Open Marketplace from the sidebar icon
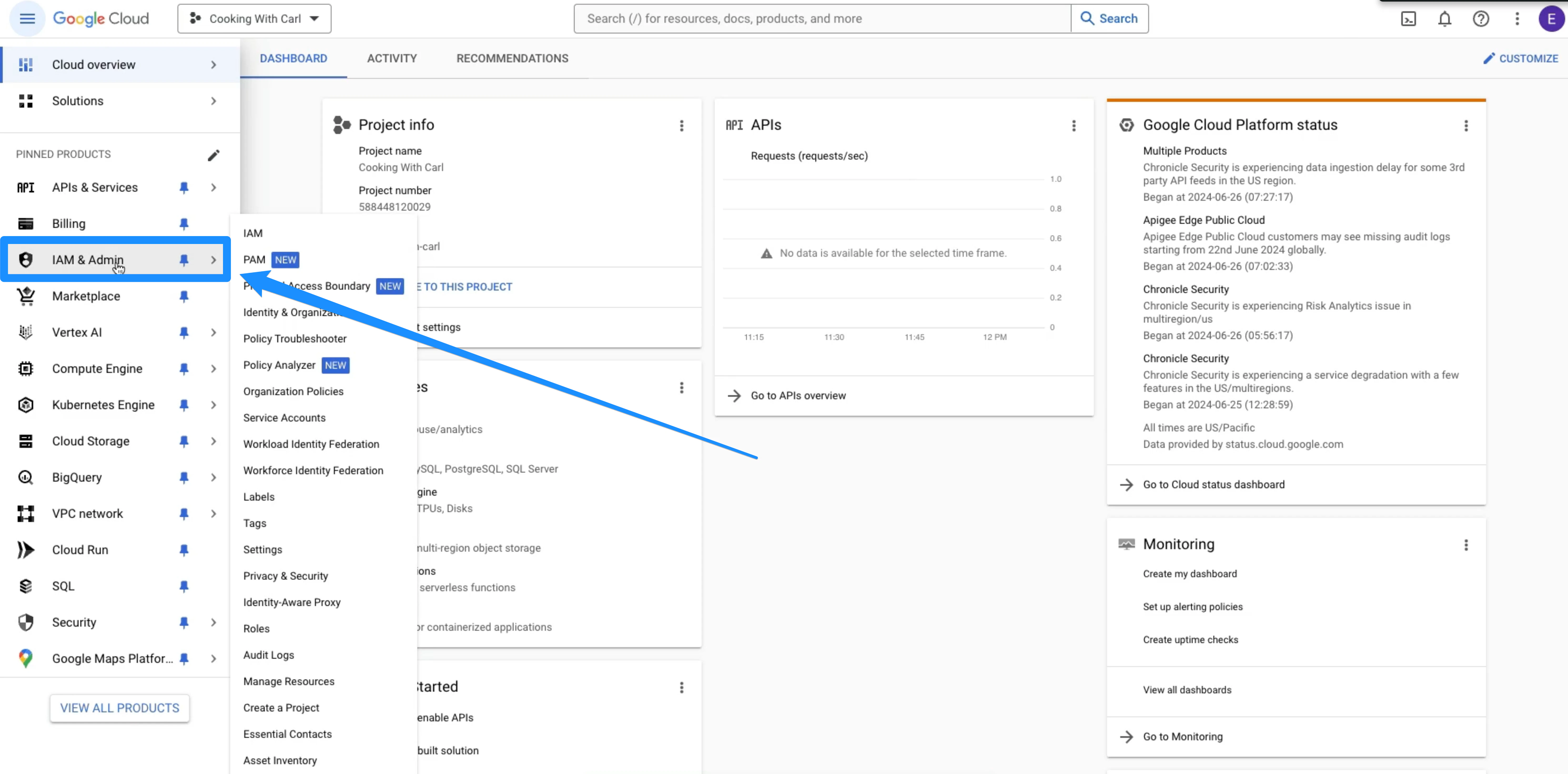 26,296
